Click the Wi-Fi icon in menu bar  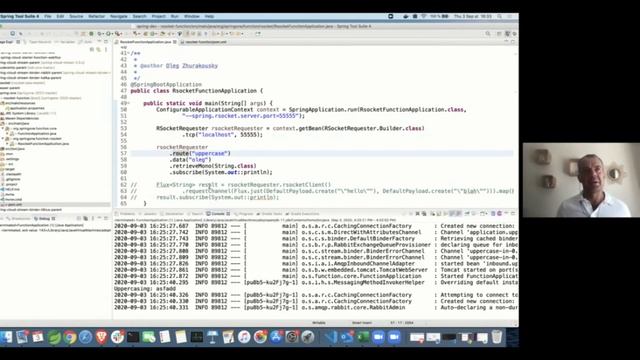point(424,16)
